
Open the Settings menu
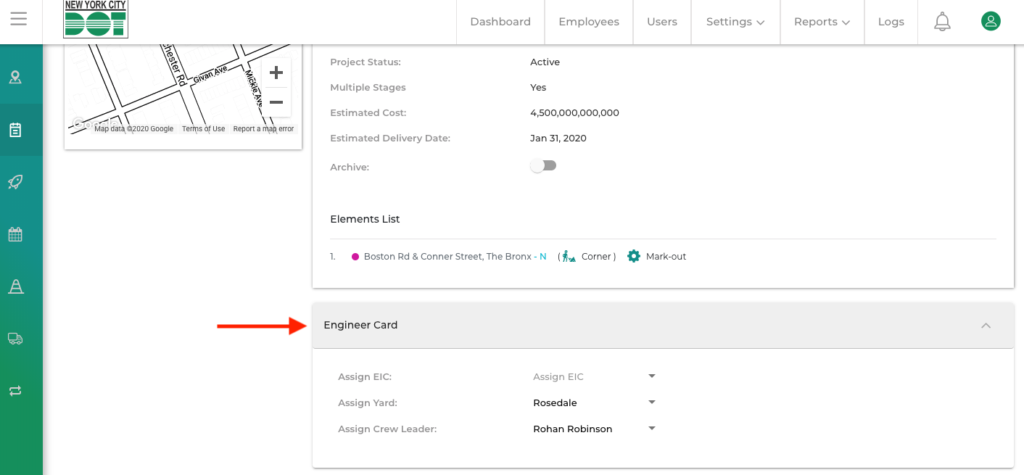pyautogui.click(x=735, y=22)
